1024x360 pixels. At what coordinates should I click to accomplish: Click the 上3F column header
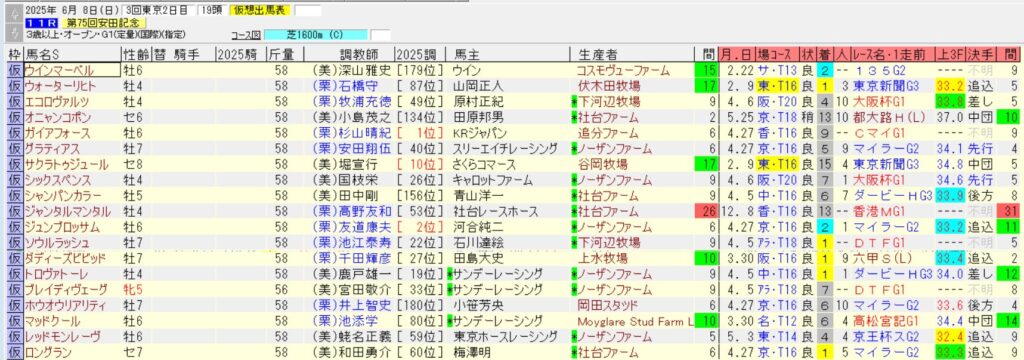tap(950, 55)
